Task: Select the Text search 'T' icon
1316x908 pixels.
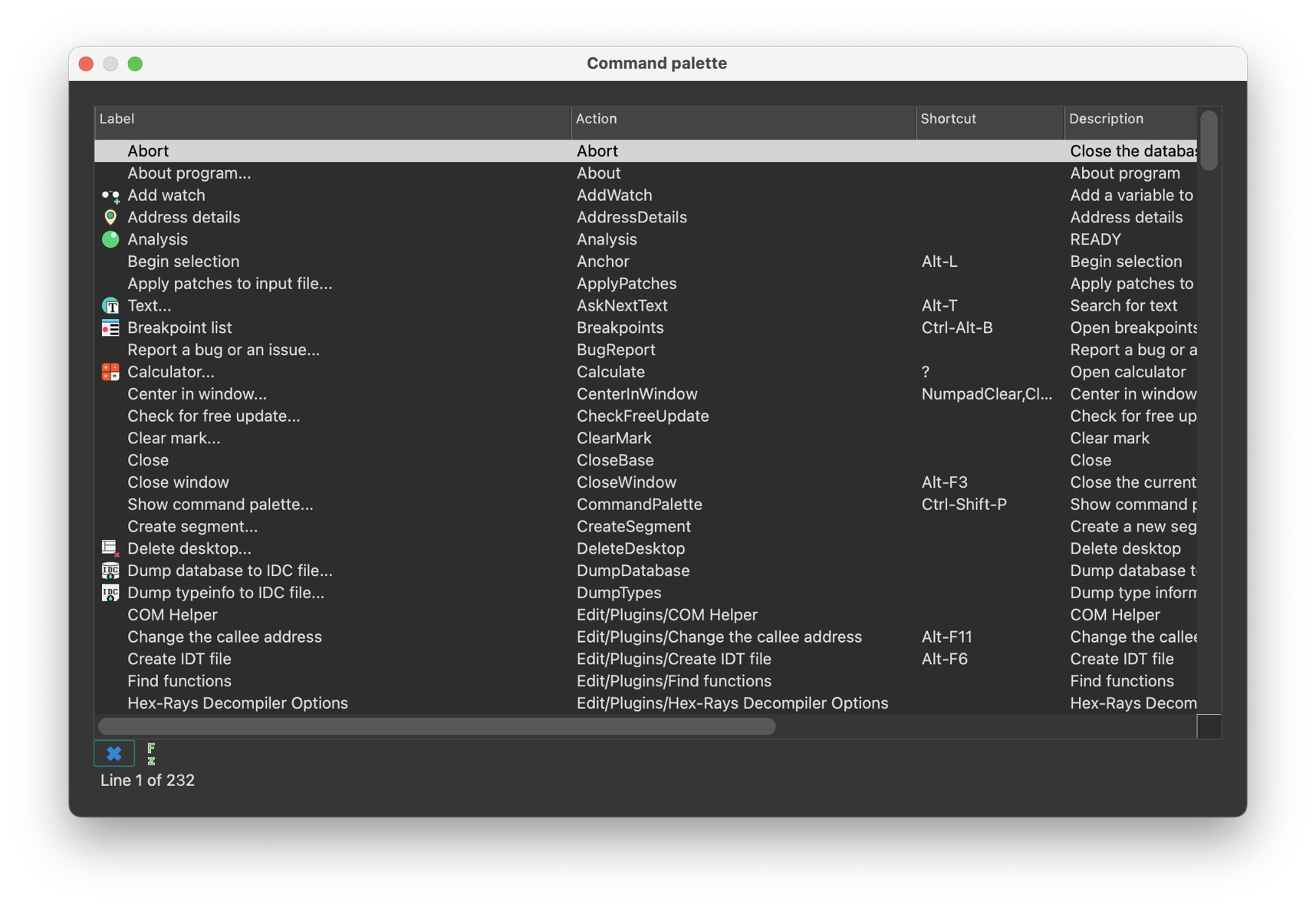Action: (111, 305)
